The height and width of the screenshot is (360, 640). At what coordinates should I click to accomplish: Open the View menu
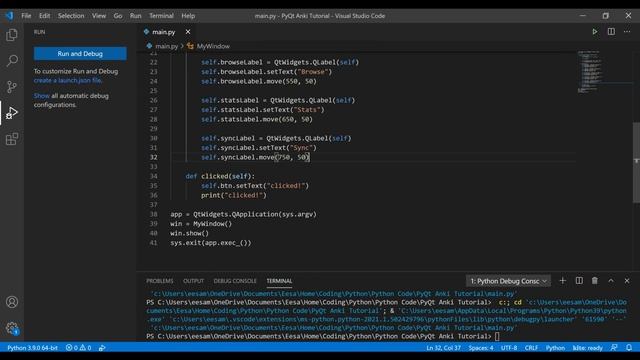coord(99,16)
